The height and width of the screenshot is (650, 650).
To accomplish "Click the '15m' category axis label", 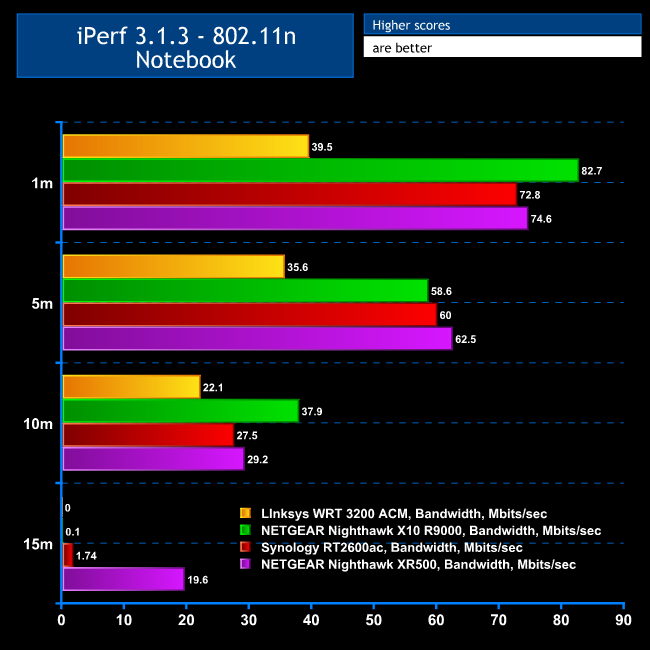I will point(38,544).
